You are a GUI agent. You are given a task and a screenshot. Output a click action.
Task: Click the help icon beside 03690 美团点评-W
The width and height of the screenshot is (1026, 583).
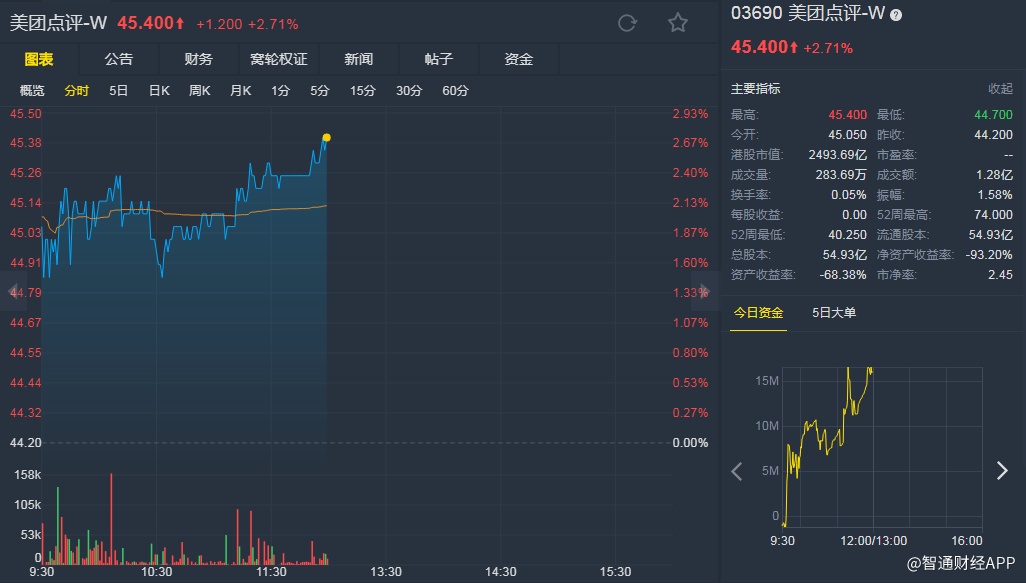click(x=896, y=15)
